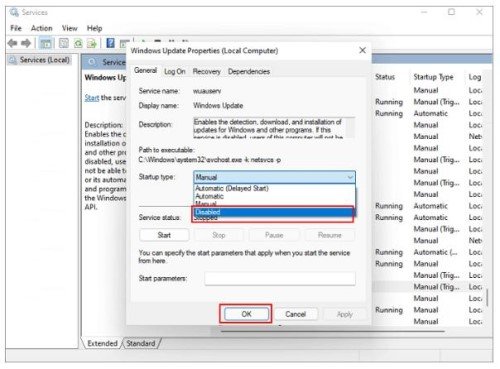Open the Help menu
This screenshot has width=500, height=369.
tap(94, 28)
